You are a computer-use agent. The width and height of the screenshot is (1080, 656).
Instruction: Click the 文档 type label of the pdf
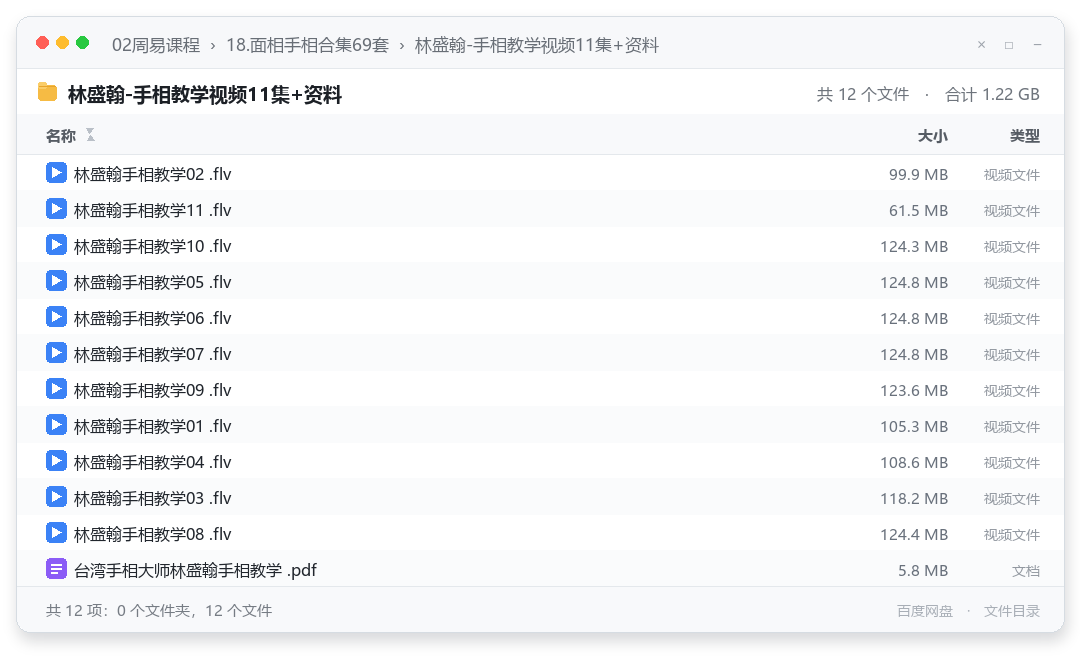1026,571
